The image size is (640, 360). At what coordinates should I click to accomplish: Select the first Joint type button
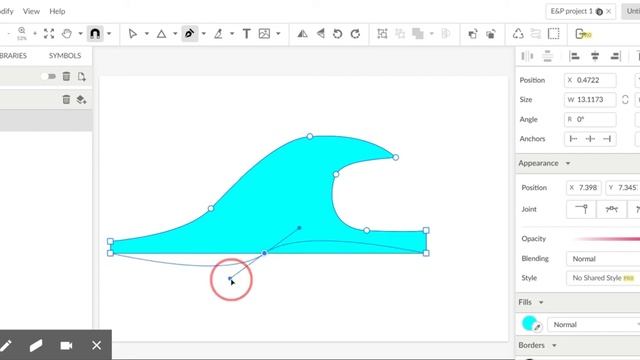[581, 209]
